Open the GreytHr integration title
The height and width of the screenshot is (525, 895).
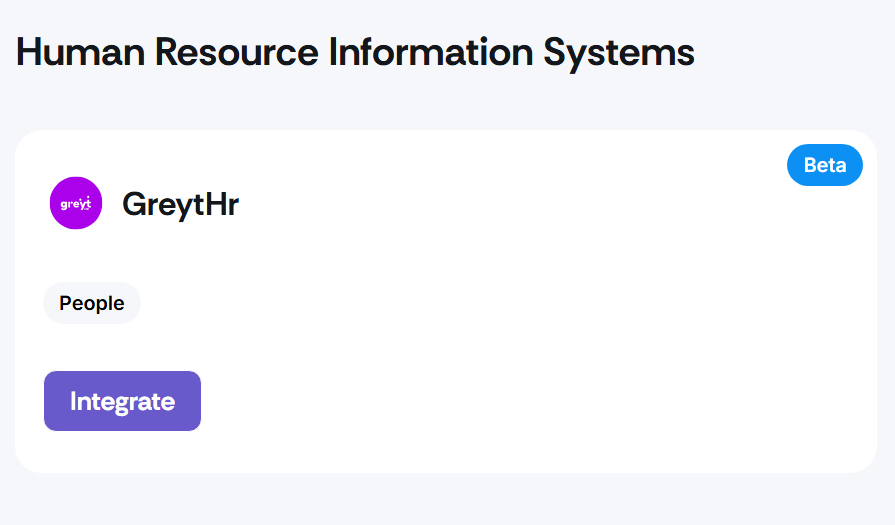click(x=180, y=204)
